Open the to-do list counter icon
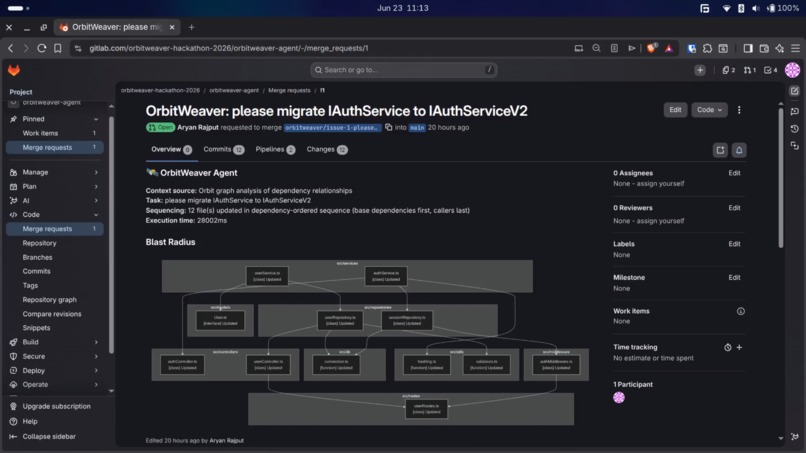Viewport: 806px width, 453px height. (x=771, y=70)
